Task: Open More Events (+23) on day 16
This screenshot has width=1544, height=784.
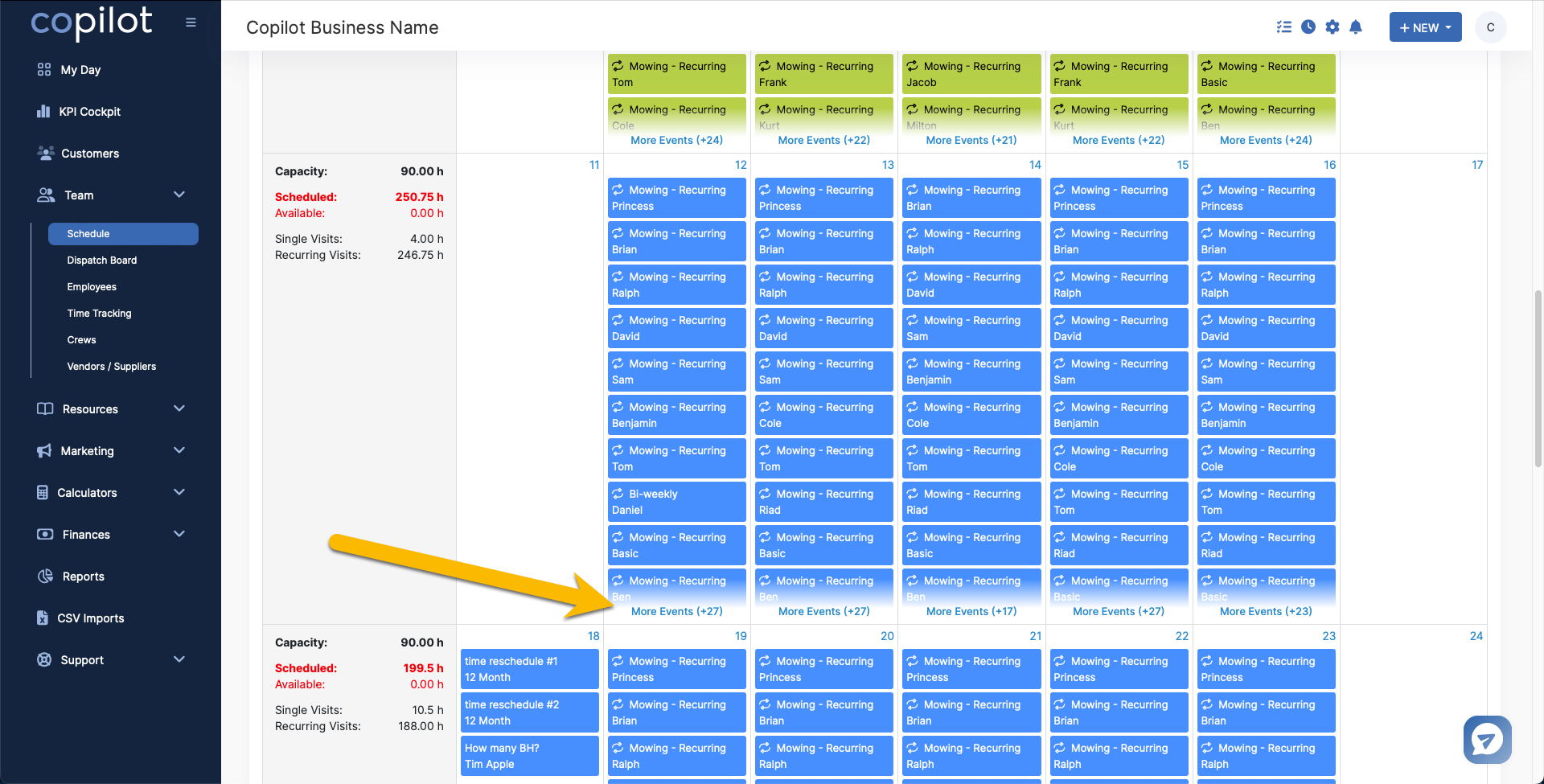Action: click(1266, 612)
